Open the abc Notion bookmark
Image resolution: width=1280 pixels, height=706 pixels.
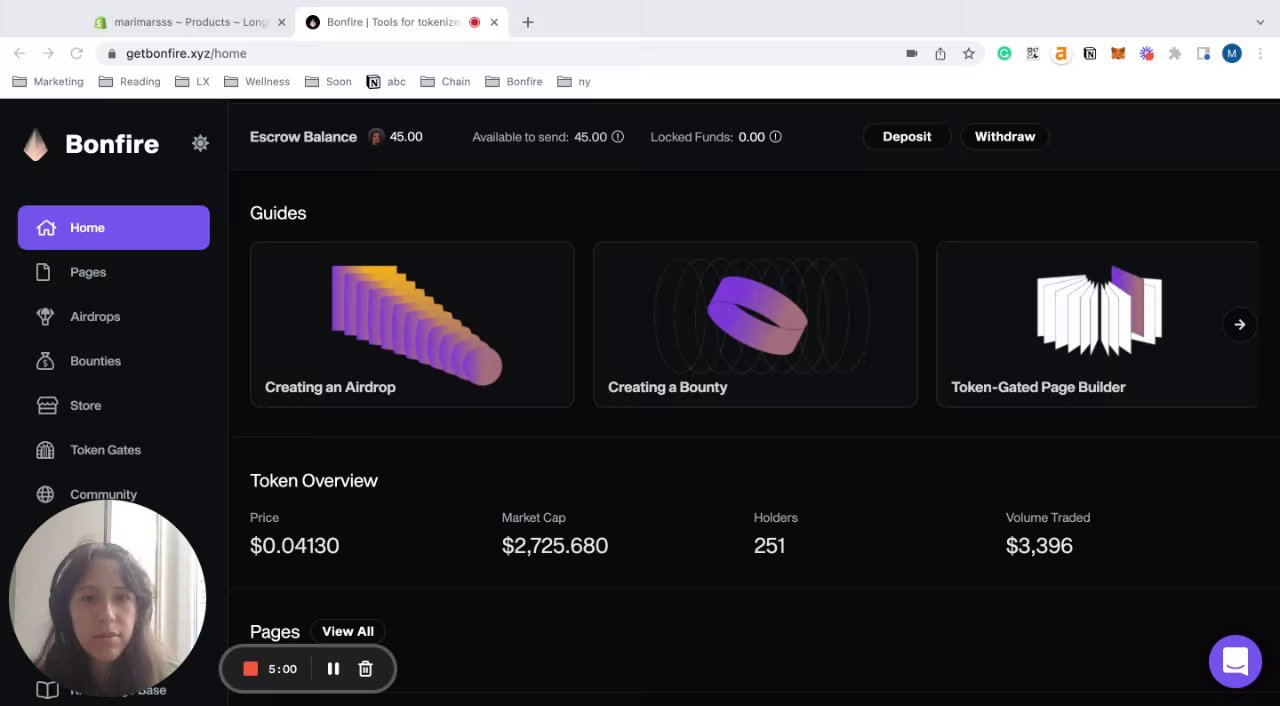(x=386, y=81)
